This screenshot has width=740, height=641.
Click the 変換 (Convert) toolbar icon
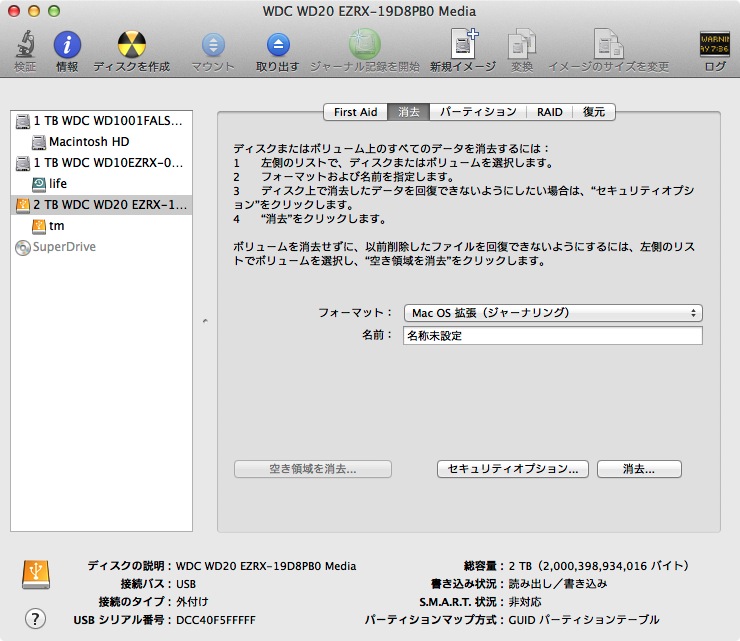[522, 45]
